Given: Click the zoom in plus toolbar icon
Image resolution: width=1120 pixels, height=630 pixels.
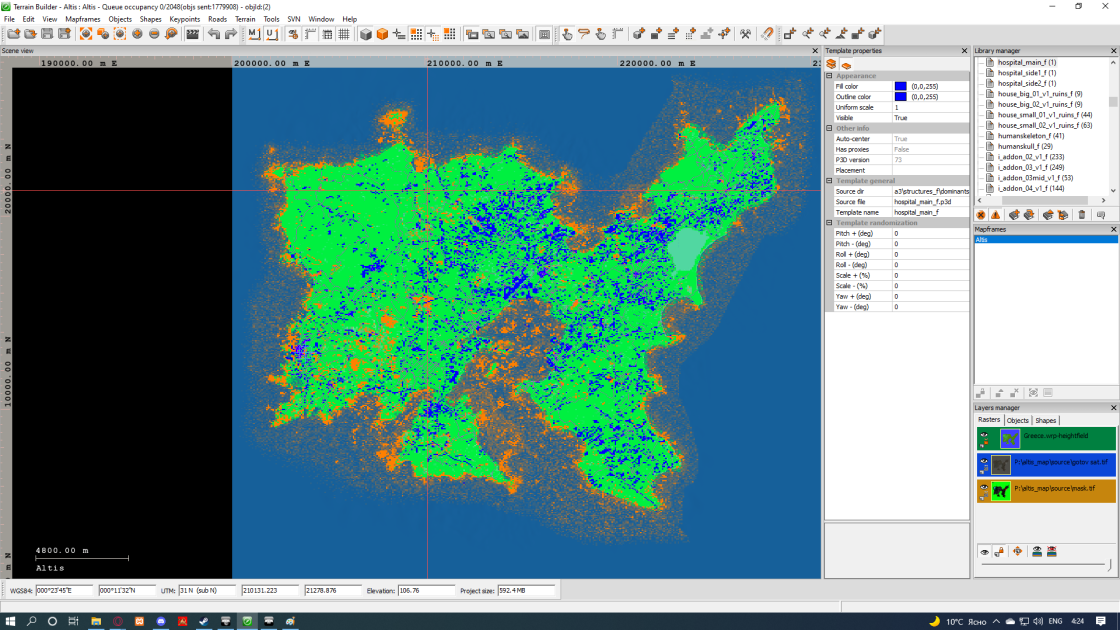Looking at the screenshot, I should [137, 34].
